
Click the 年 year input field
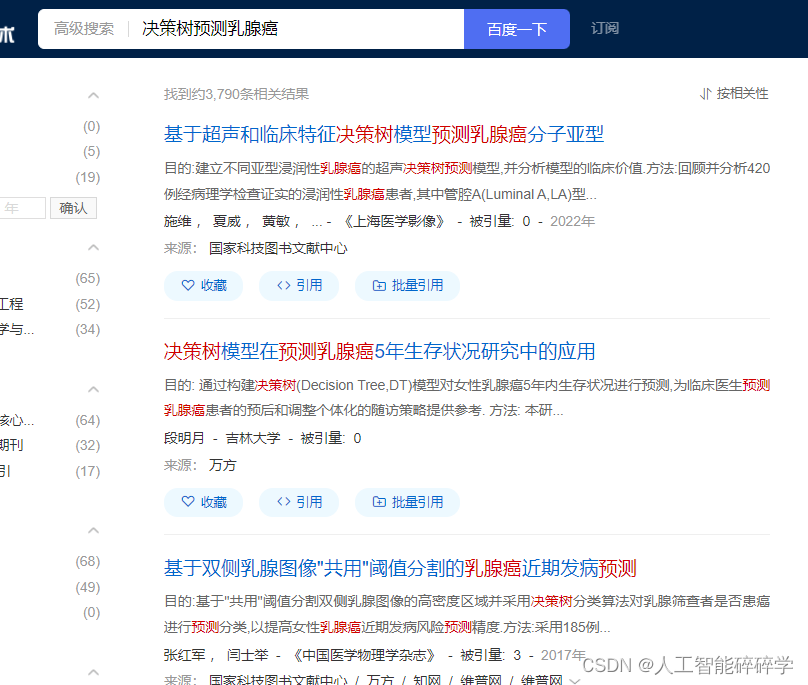pyautogui.click(x=22, y=208)
